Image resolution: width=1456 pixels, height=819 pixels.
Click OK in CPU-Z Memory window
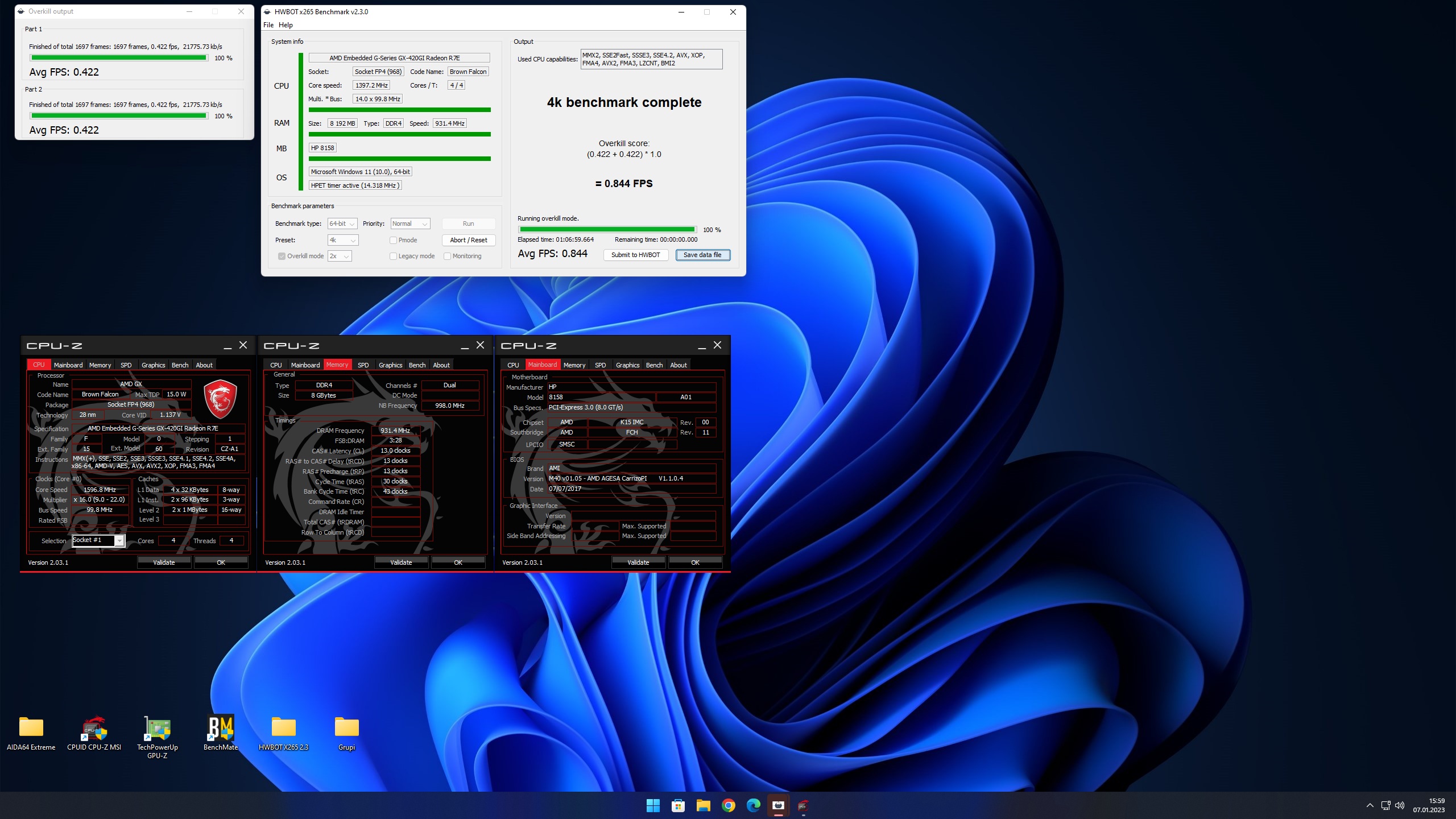458,562
